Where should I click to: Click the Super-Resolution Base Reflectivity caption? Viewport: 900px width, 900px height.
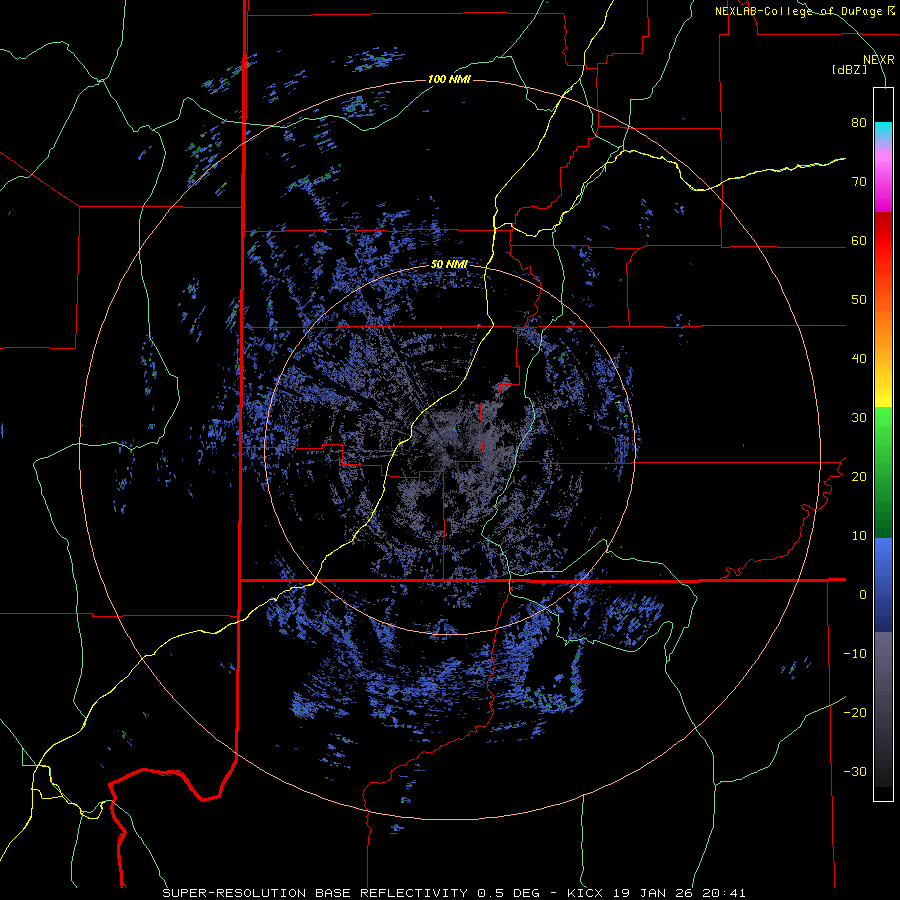tap(454, 893)
